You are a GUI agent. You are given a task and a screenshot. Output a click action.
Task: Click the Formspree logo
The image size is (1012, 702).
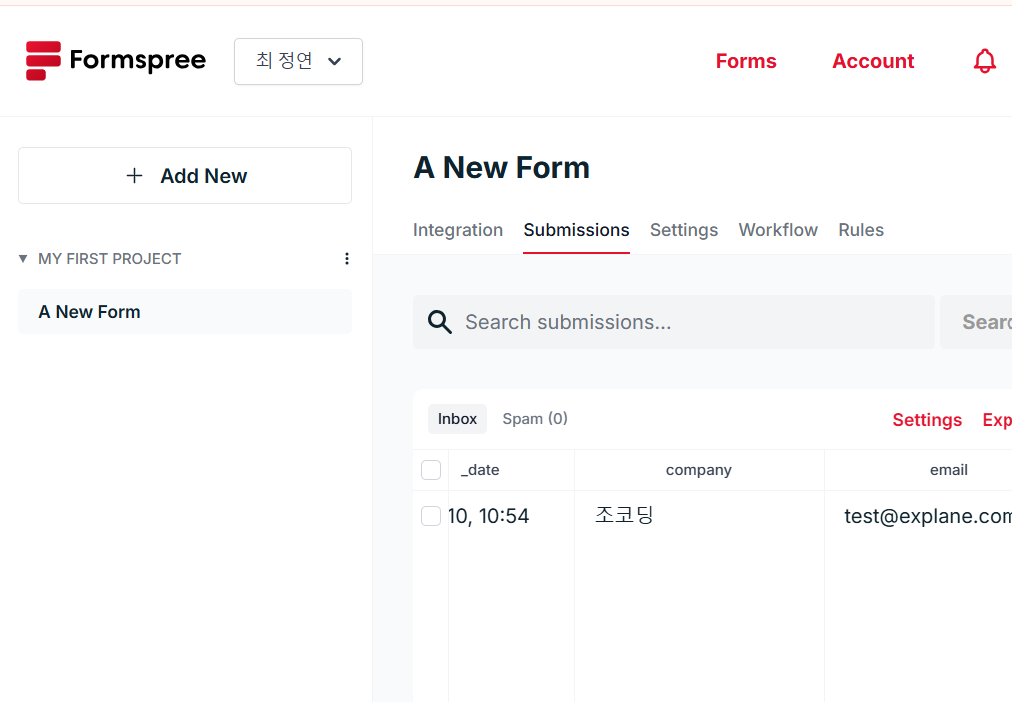point(116,61)
